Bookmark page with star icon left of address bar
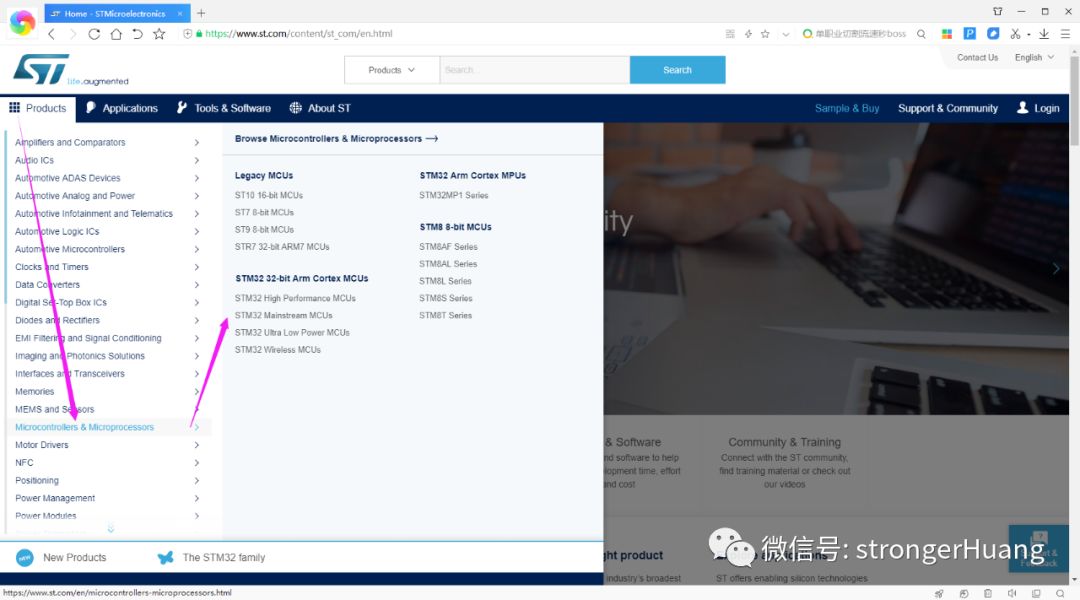This screenshot has width=1080, height=600. coord(159,34)
